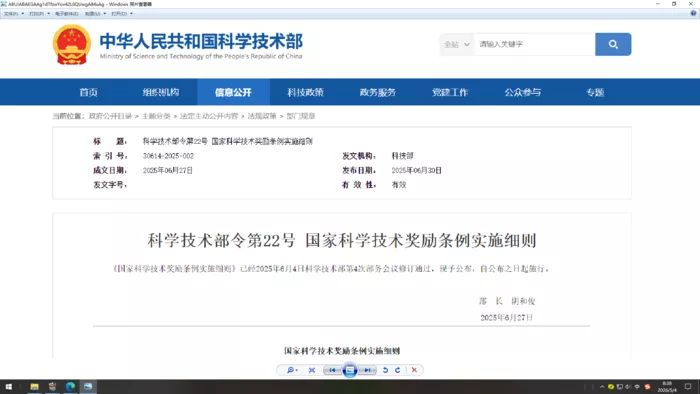The height and width of the screenshot is (394, 700).
Task: Click the fit-to-window actual size icon
Action: pos(312,370)
